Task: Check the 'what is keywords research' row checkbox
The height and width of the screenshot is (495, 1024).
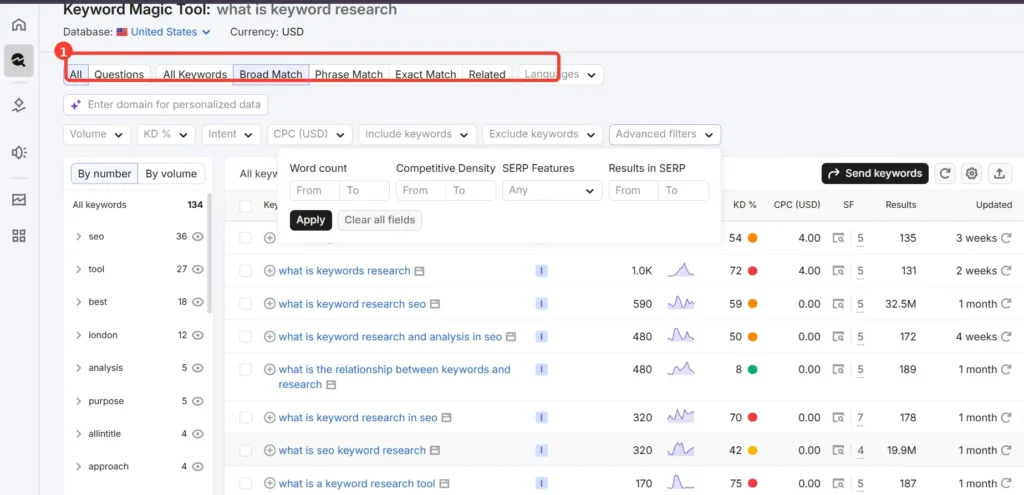Action: [x=246, y=270]
